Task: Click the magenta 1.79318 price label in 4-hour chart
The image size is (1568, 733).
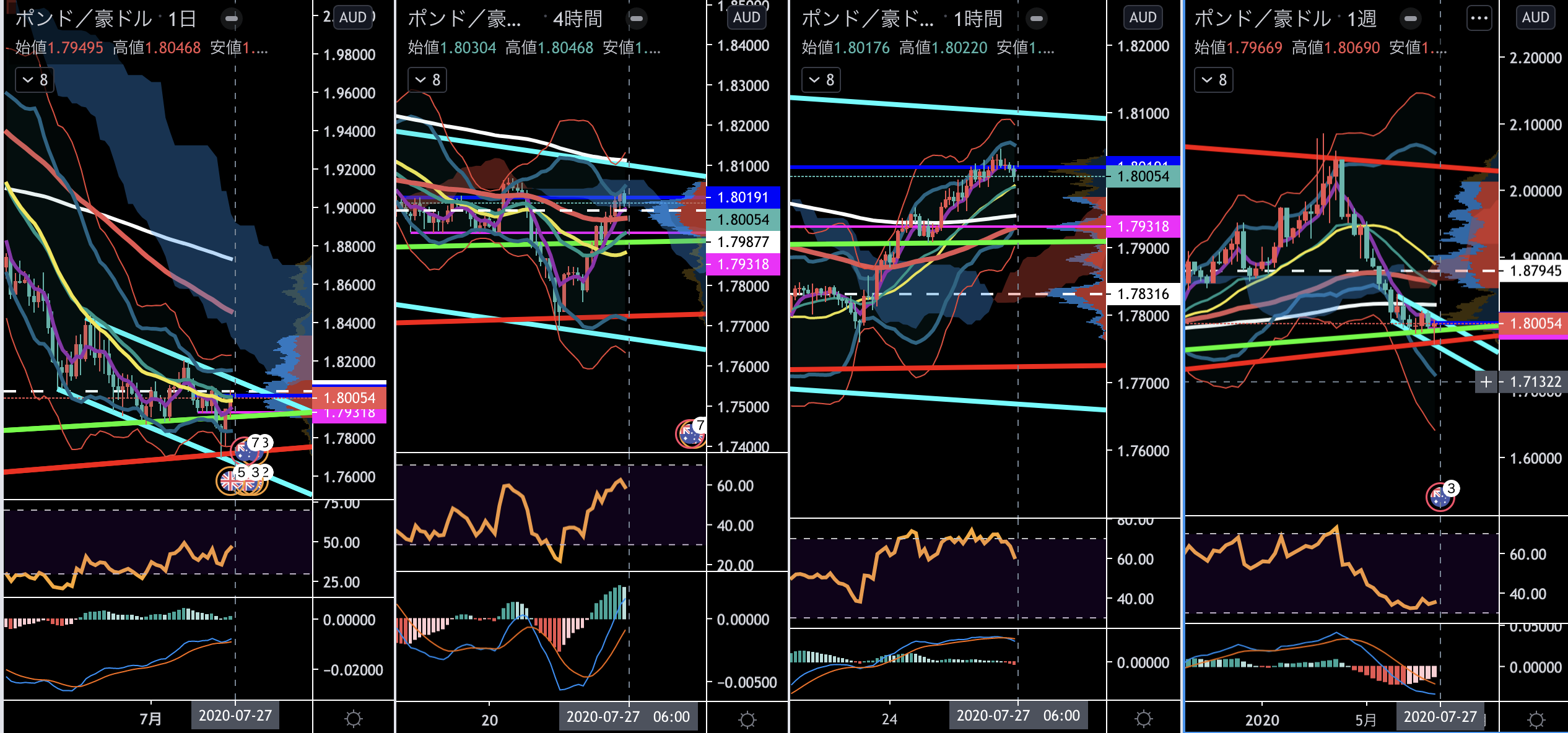Action: tap(743, 264)
